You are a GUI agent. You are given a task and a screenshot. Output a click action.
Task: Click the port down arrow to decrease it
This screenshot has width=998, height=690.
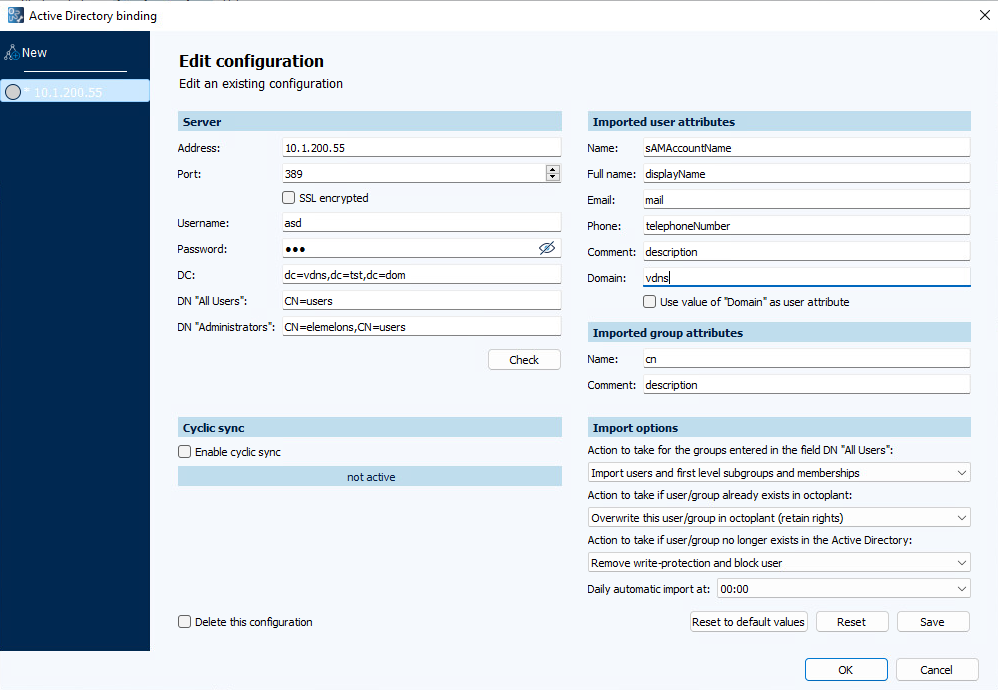[x=553, y=177]
